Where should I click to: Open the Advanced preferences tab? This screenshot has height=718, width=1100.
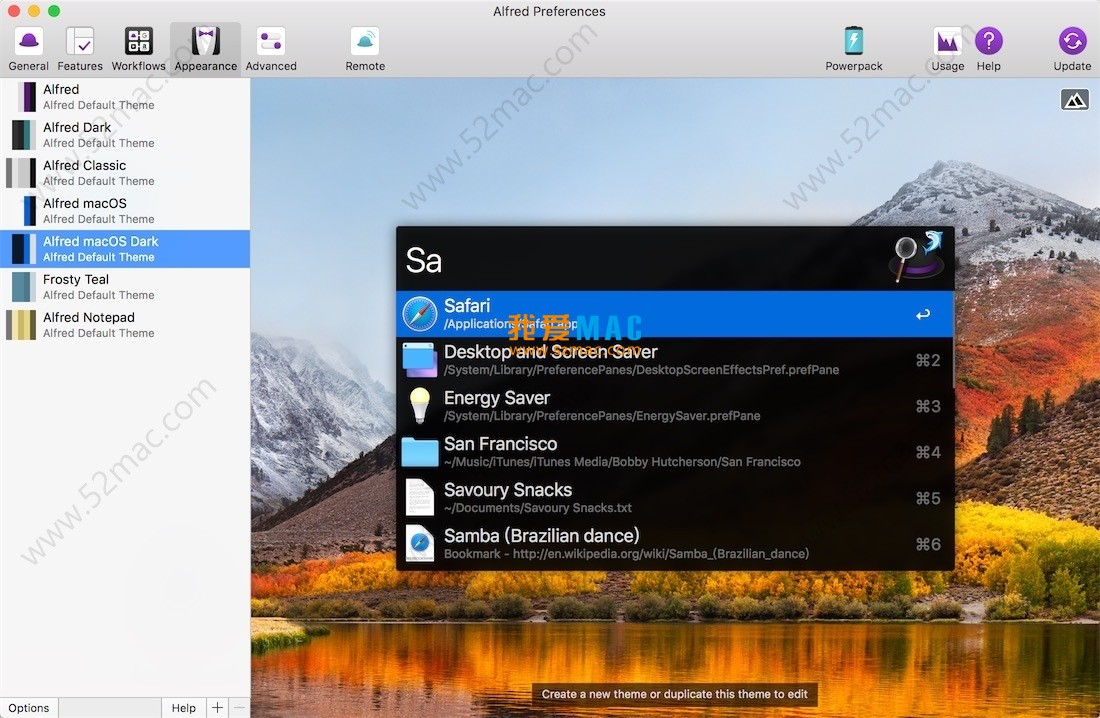point(271,49)
